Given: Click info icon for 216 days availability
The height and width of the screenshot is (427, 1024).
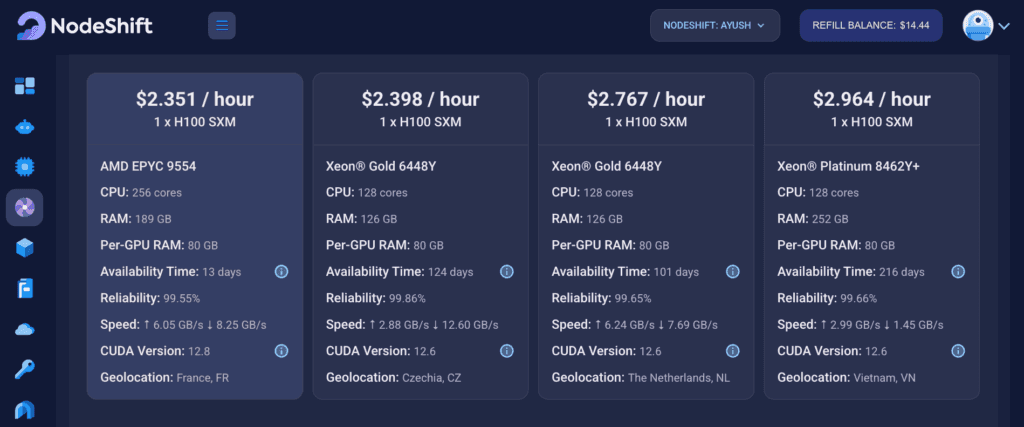Looking at the screenshot, I should (958, 272).
